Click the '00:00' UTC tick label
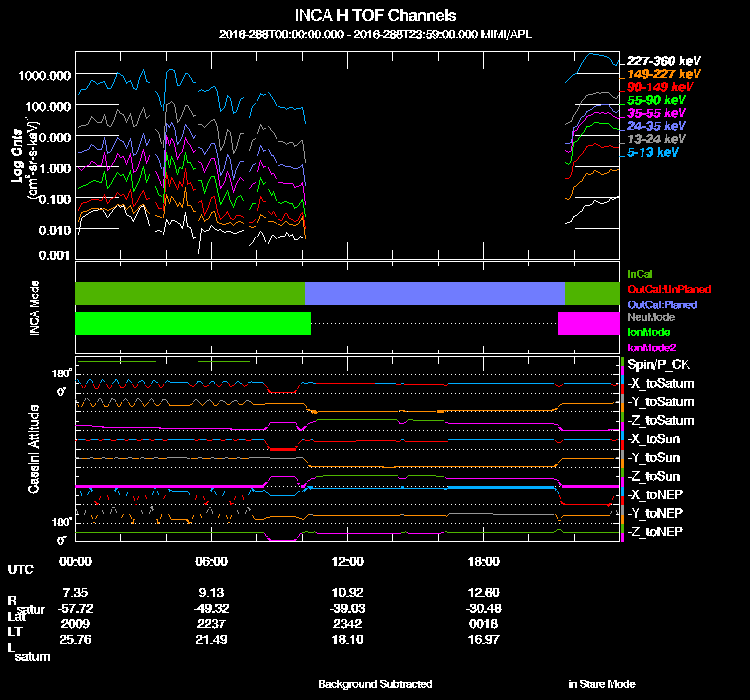The width and height of the screenshot is (750, 700). [x=75, y=561]
